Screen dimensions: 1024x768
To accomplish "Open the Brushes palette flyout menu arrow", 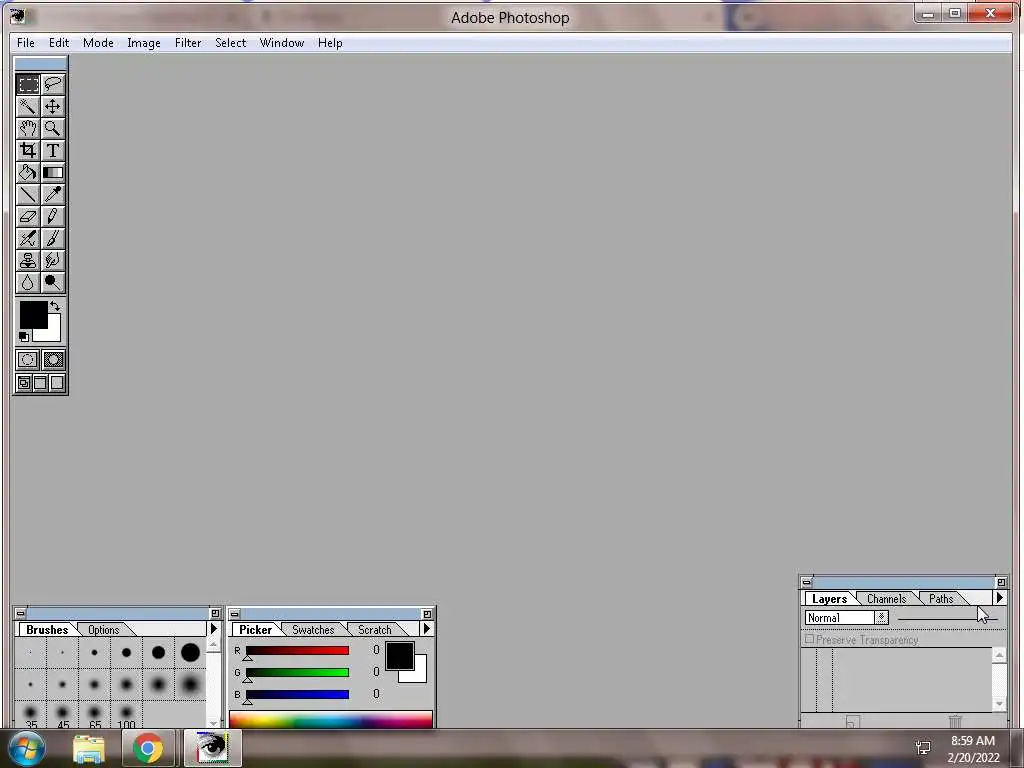I will click(x=214, y=629).
